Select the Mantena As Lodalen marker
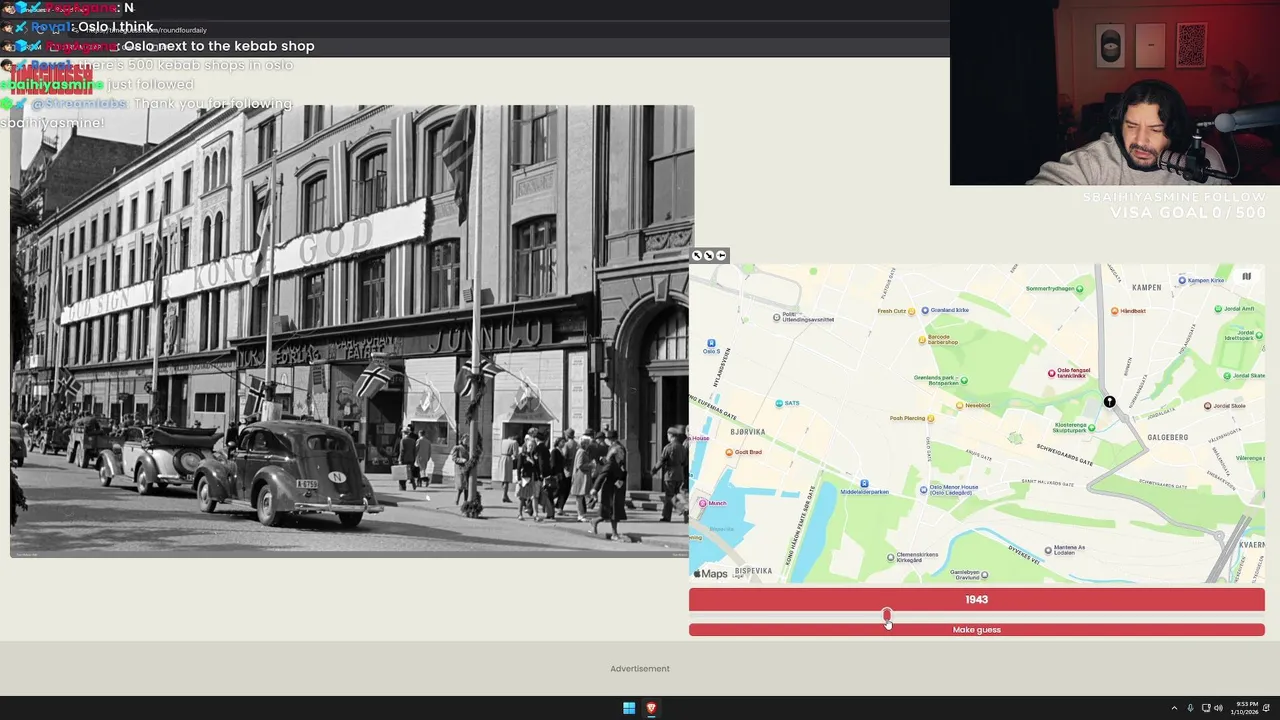The height and width of the screenshot is (720, 1280). (x=1048, y=549)
